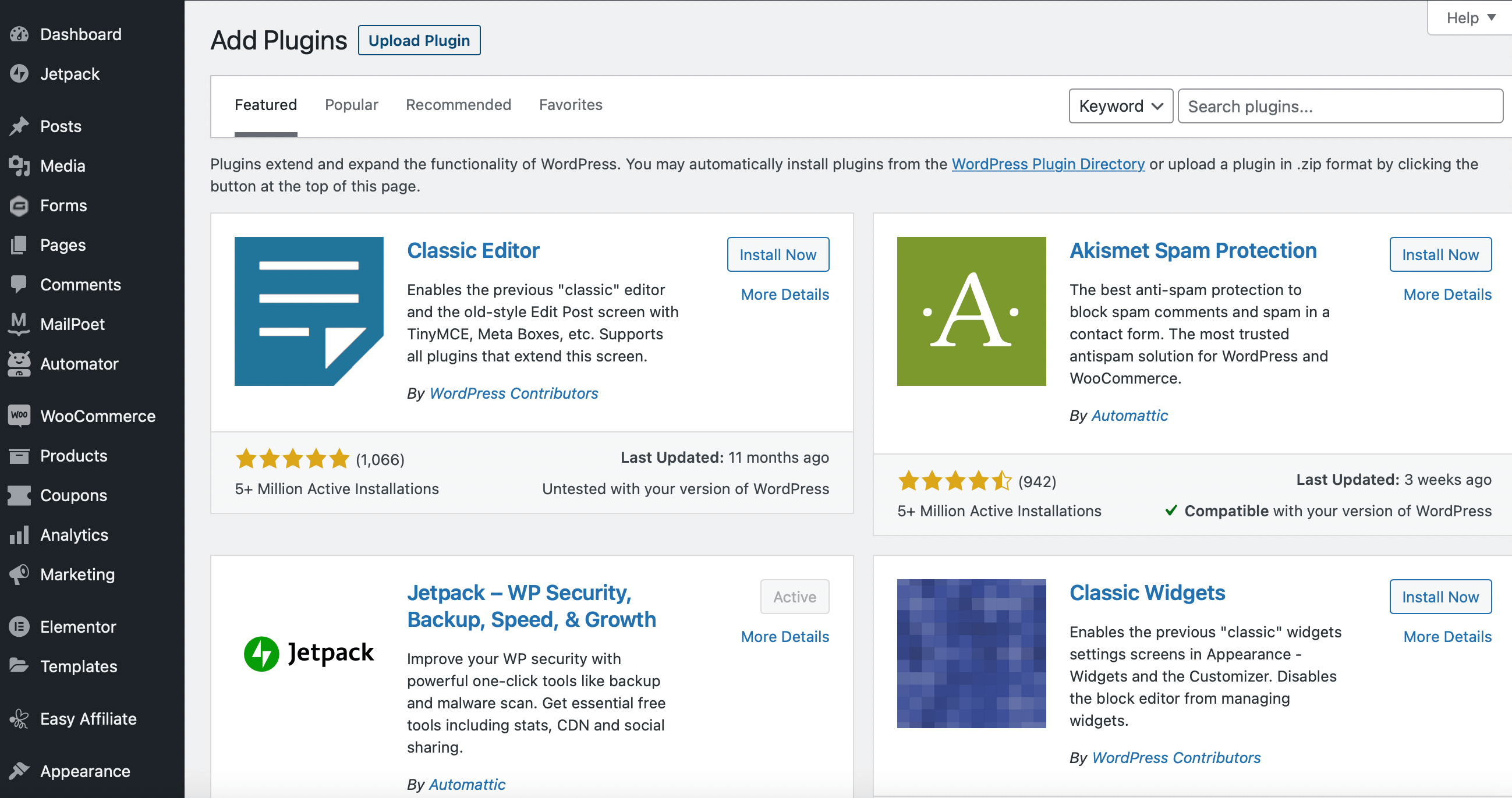This screenshot has width=1512, height=798.
Task: Install the Classic Editor plugin
Action: coord(777,255)
